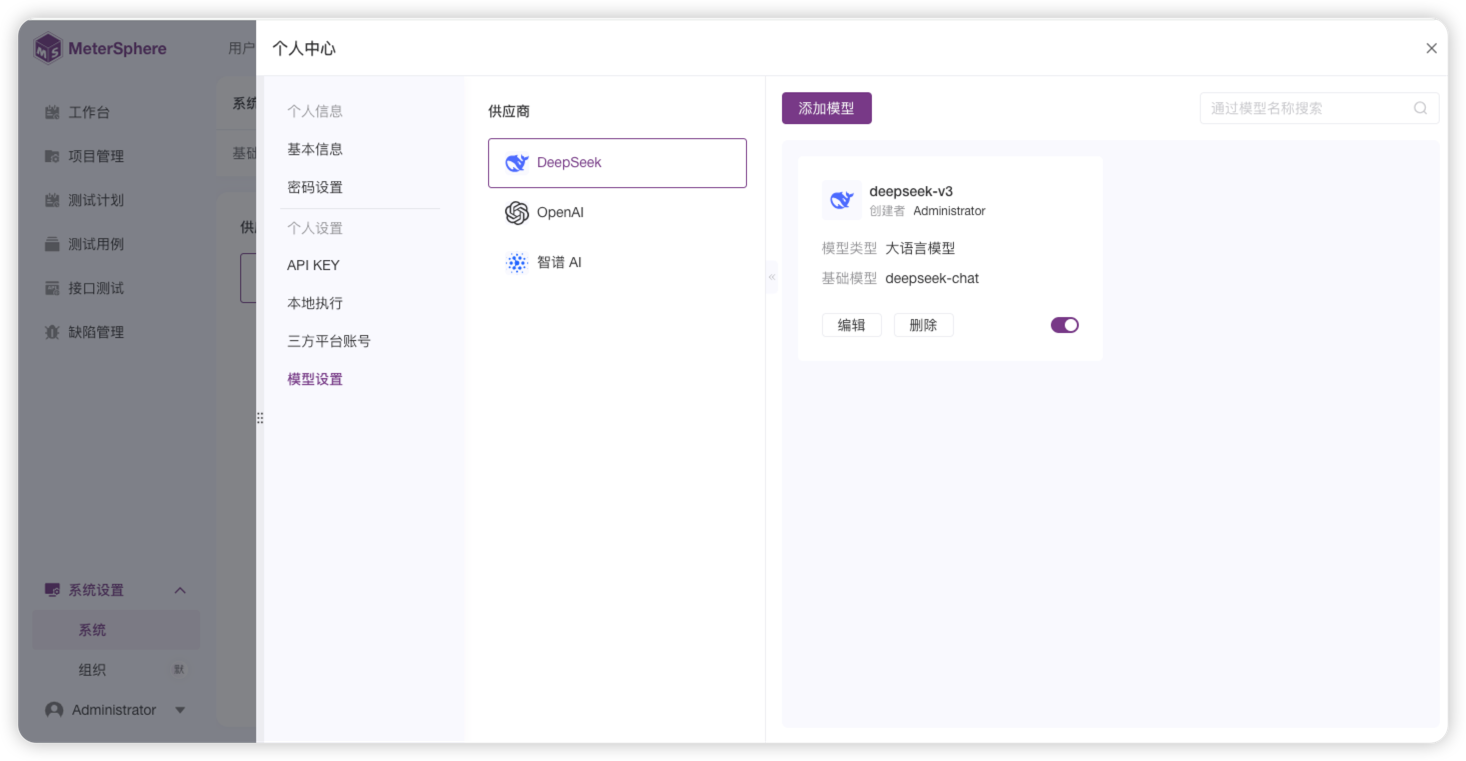This screenshot has width=1466, height=761.
Task: Open the Administrator dropdown arrow
Action: click(180, 710)
